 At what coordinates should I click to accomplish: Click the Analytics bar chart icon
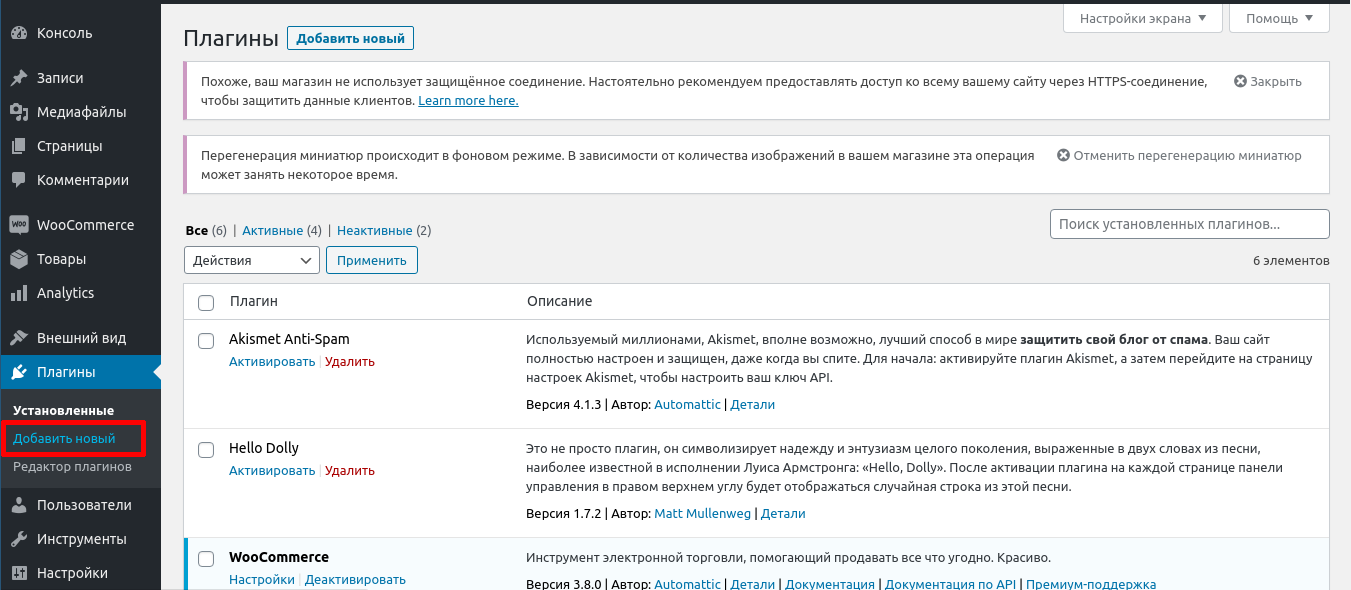coord(18,293)
